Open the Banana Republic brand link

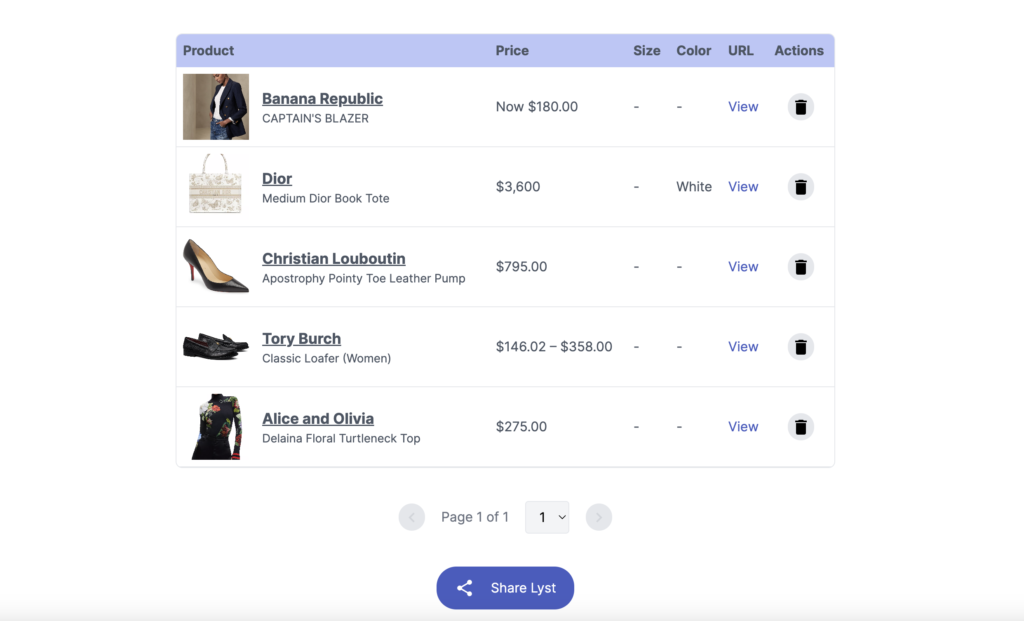tap(322, 98)
